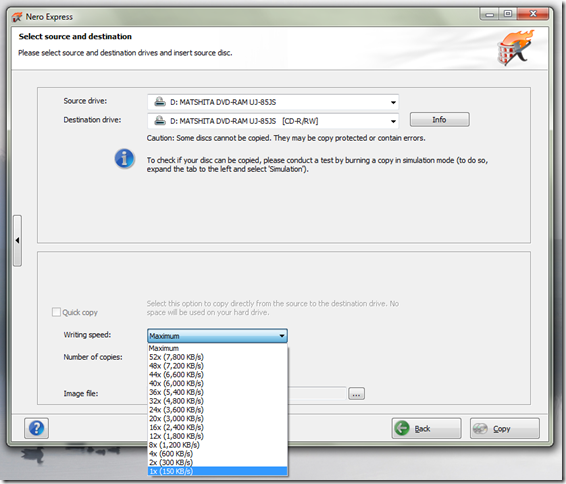Viewport: 566px width, 484px height.
Task: Select 44x (6,600 KB/s) speed
Action: [x=217, y=375]
